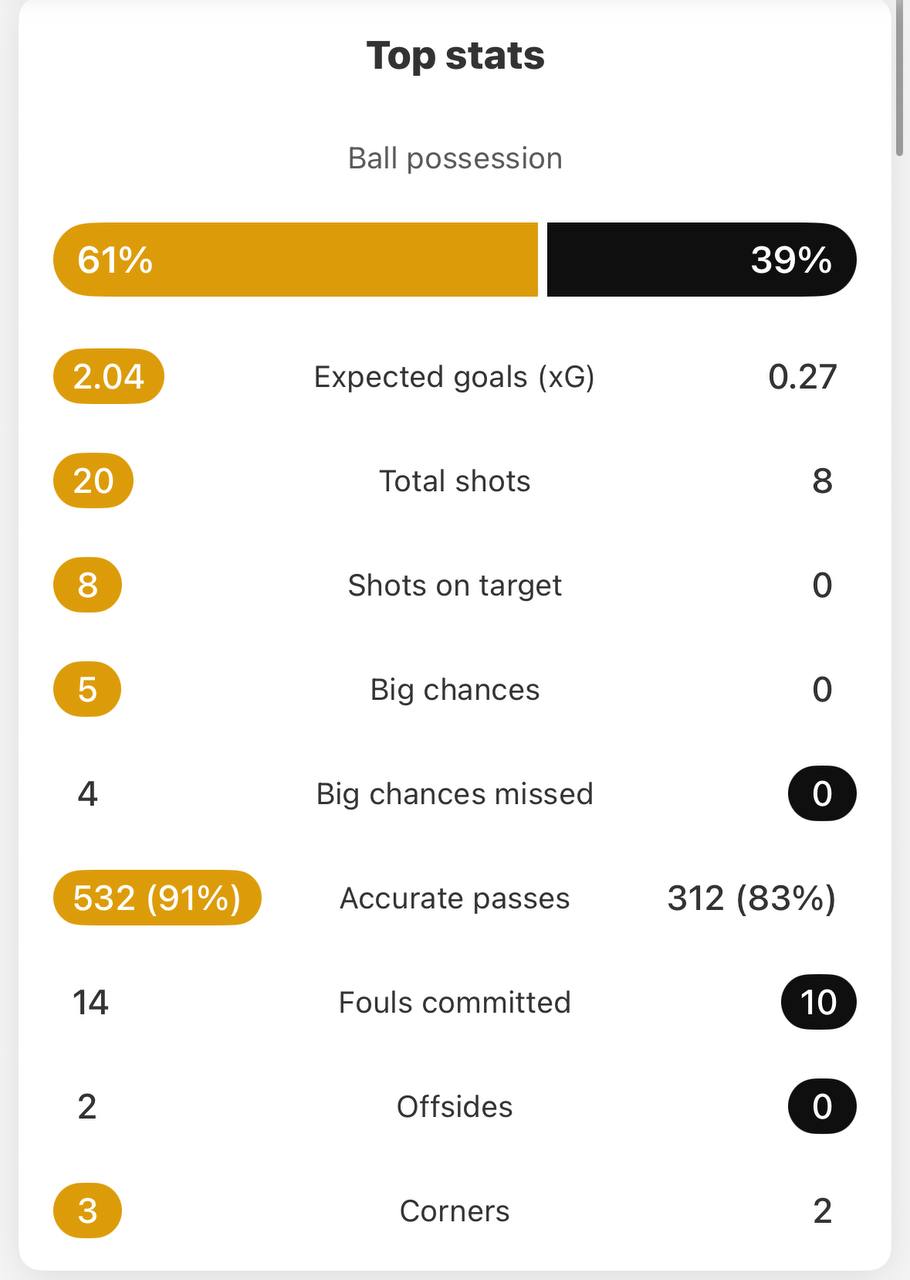
Task: Tap the black 0 offsides badge
Action: click(x=822, y=1106)
